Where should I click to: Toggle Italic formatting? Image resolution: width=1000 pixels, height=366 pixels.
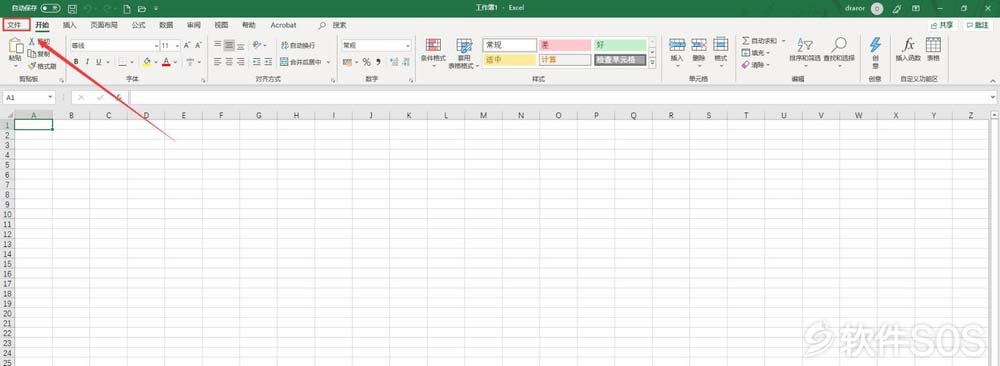click(x=87, y=62)
